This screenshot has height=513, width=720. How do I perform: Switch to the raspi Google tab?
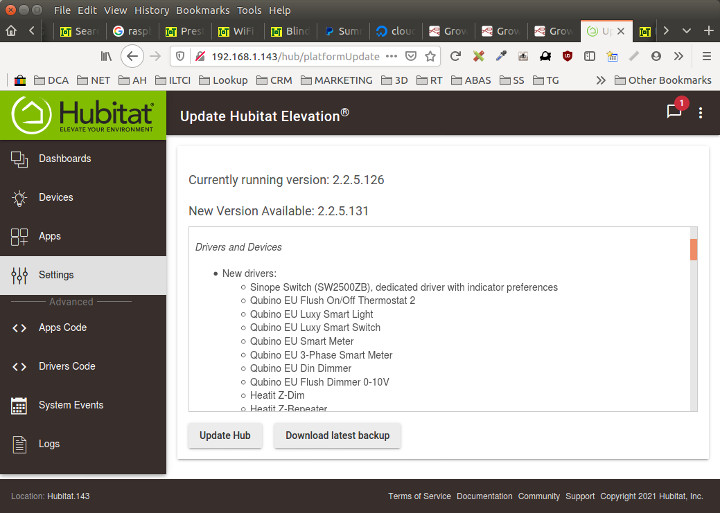tap(132, 31)
